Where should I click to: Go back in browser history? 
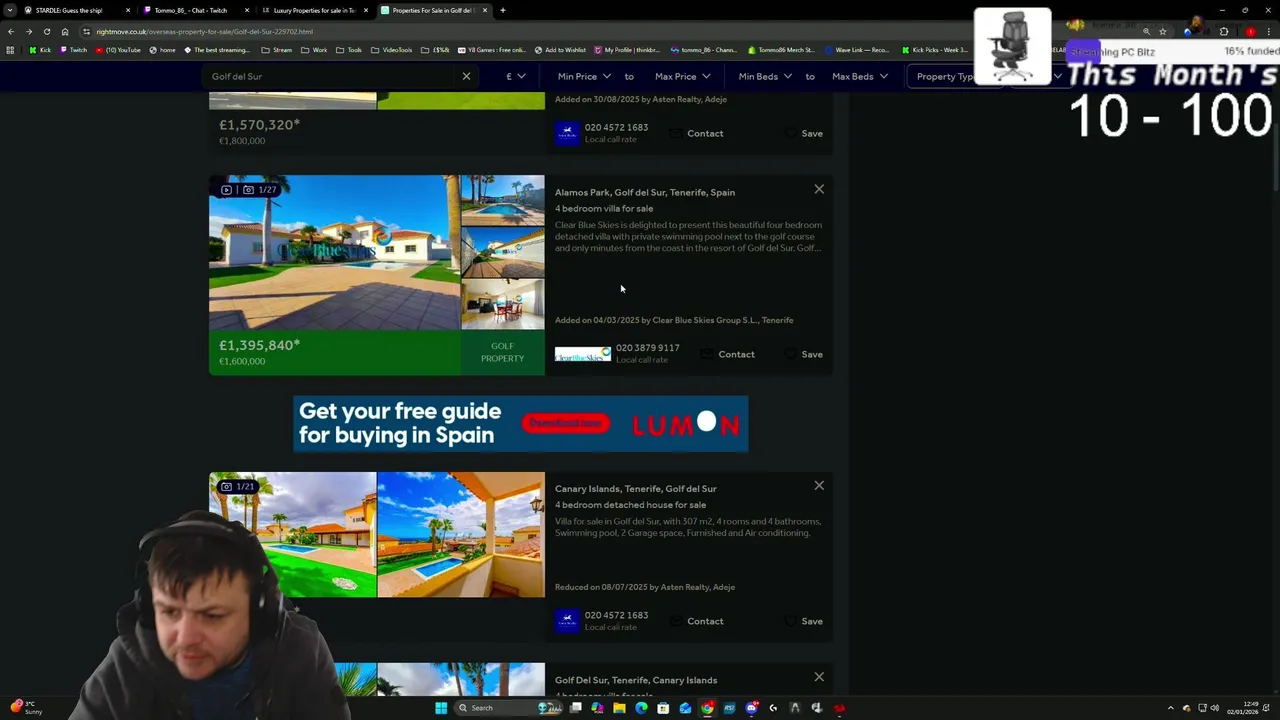point(11,31)
